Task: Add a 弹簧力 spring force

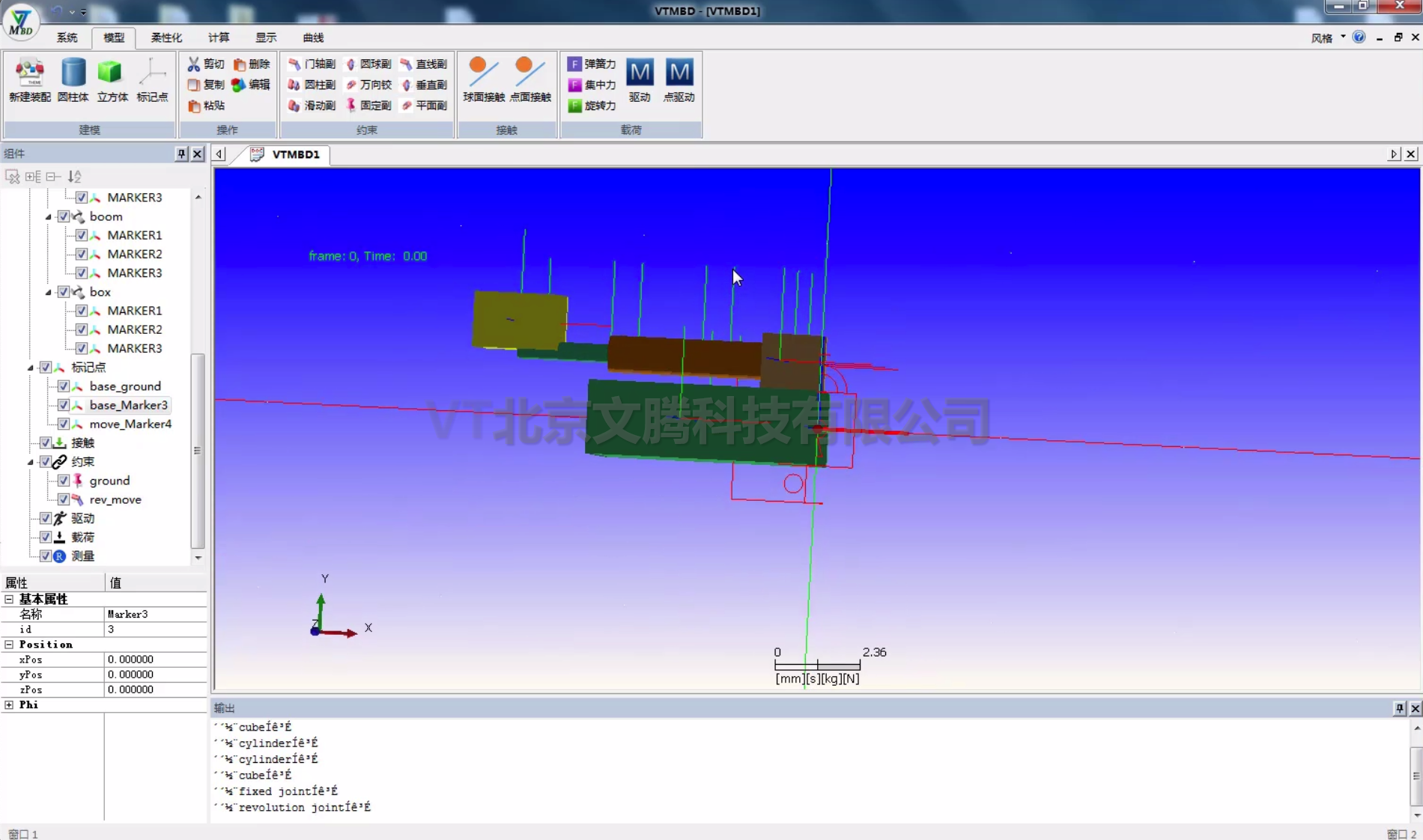Action: coord(592,64)
